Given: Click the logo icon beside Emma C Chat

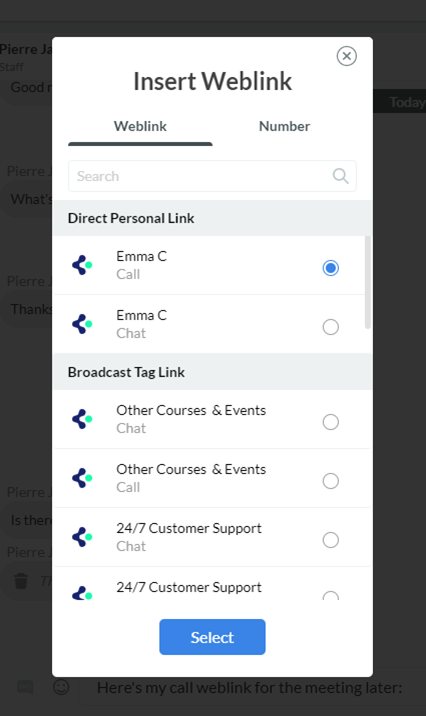Looking at the screenshot, I should coord(82,324).
